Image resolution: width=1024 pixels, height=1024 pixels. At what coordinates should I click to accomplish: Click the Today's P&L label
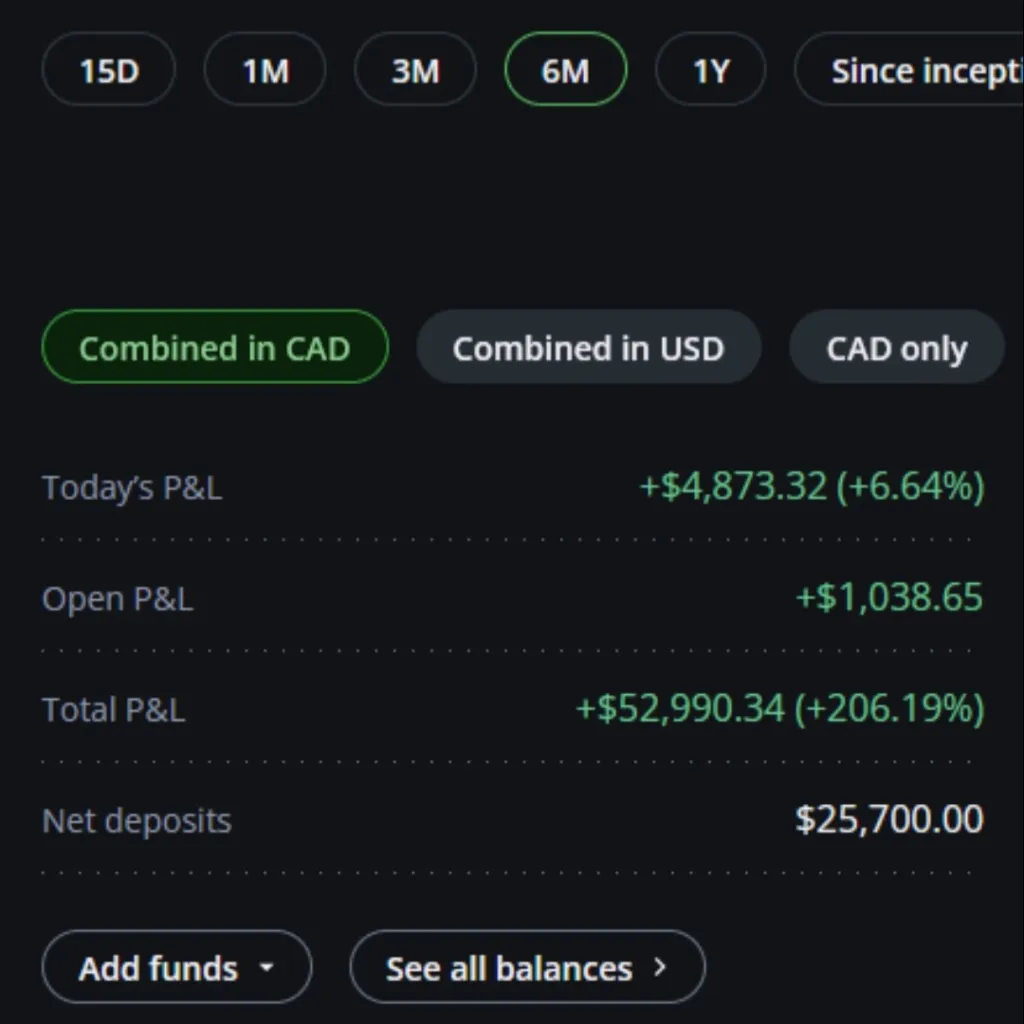point(132,488)
